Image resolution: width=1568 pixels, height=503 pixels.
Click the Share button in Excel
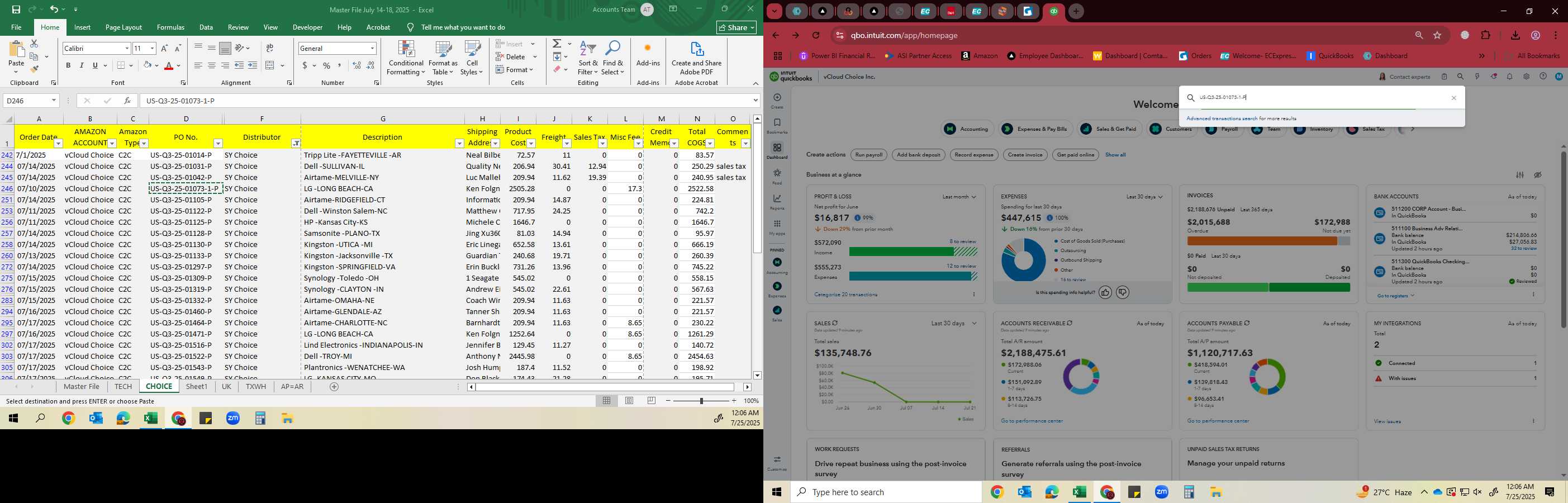737,27
